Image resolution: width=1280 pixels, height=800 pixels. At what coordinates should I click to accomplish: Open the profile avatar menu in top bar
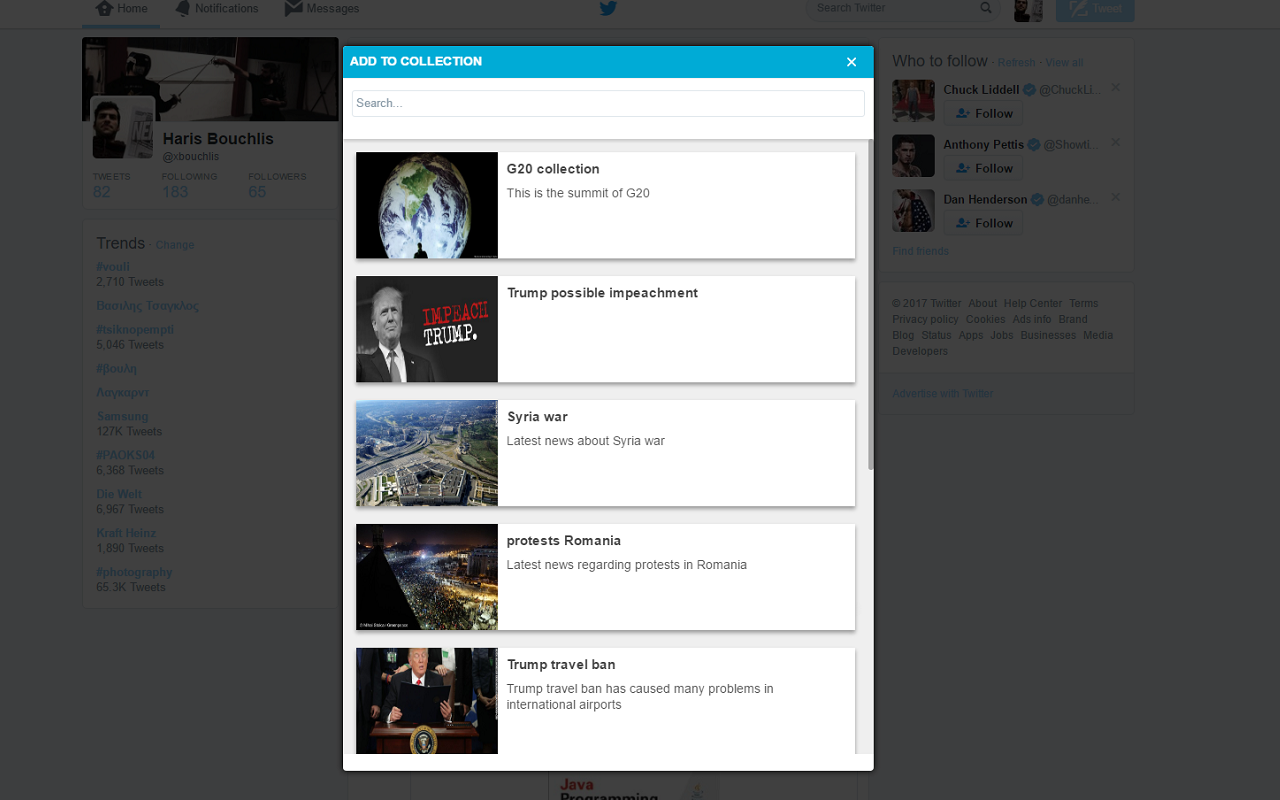pos(1028,9)
